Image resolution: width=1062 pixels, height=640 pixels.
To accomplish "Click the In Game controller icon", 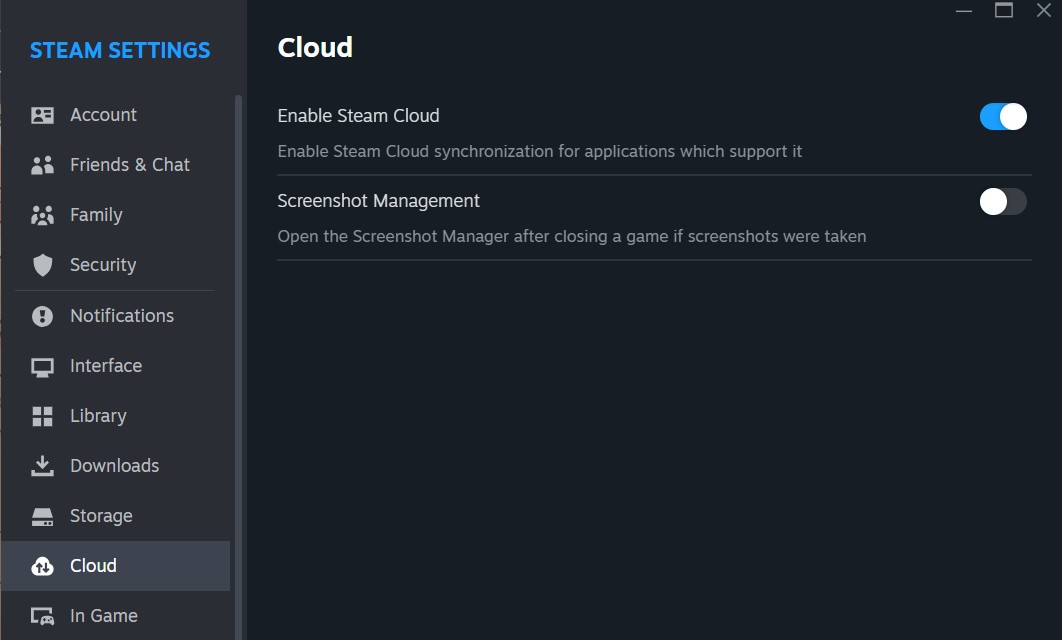I will click(x=42, y=616).
